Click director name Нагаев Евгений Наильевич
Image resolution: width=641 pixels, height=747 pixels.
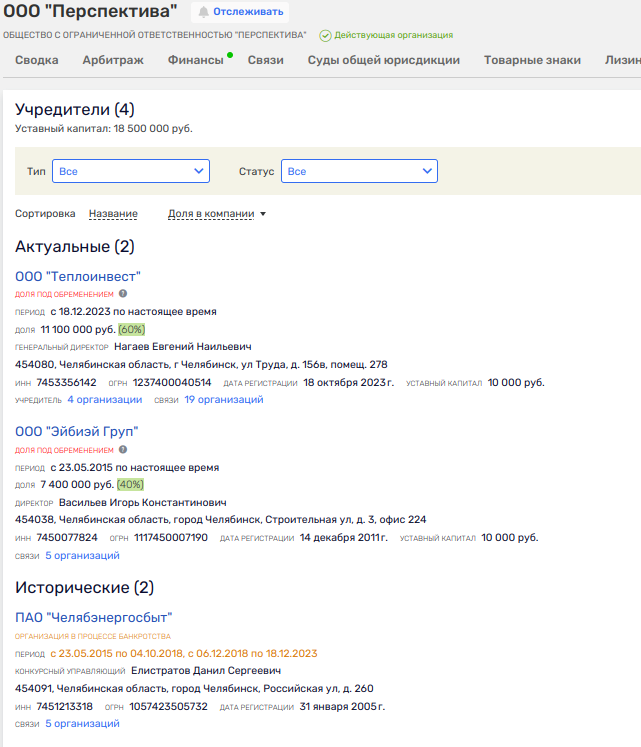coord(183,346)
